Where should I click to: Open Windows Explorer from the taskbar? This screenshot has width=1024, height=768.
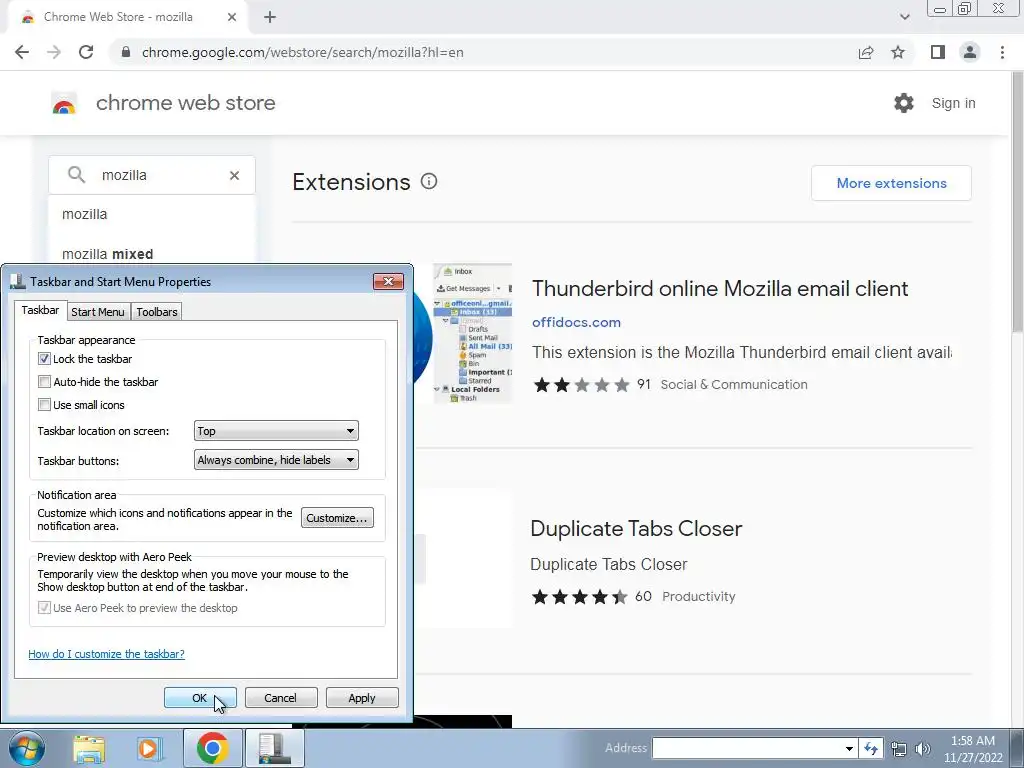pos(89,748)
